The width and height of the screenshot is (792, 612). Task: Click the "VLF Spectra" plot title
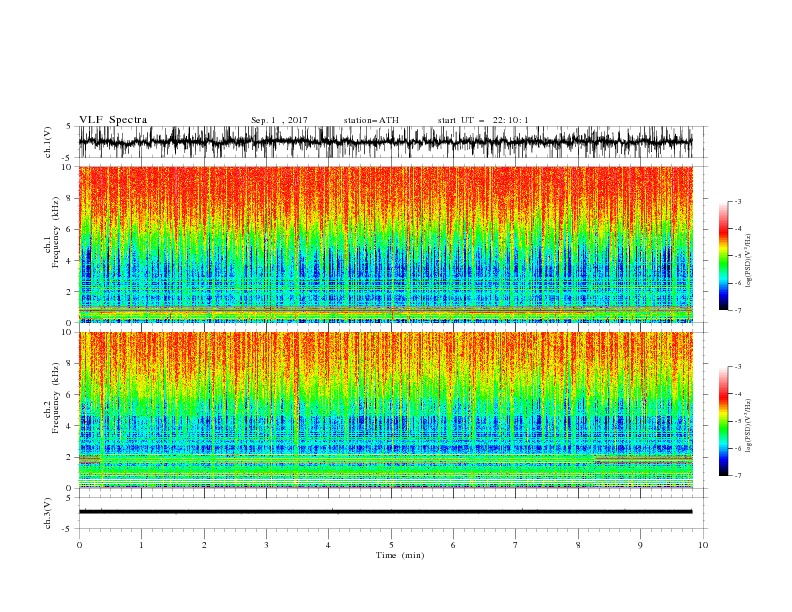tap(113, 120)
